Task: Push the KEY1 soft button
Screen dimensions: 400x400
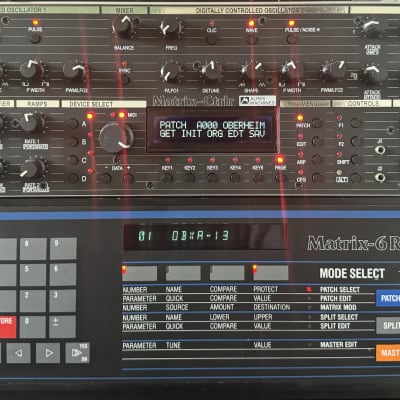Action: click(167, 178)
